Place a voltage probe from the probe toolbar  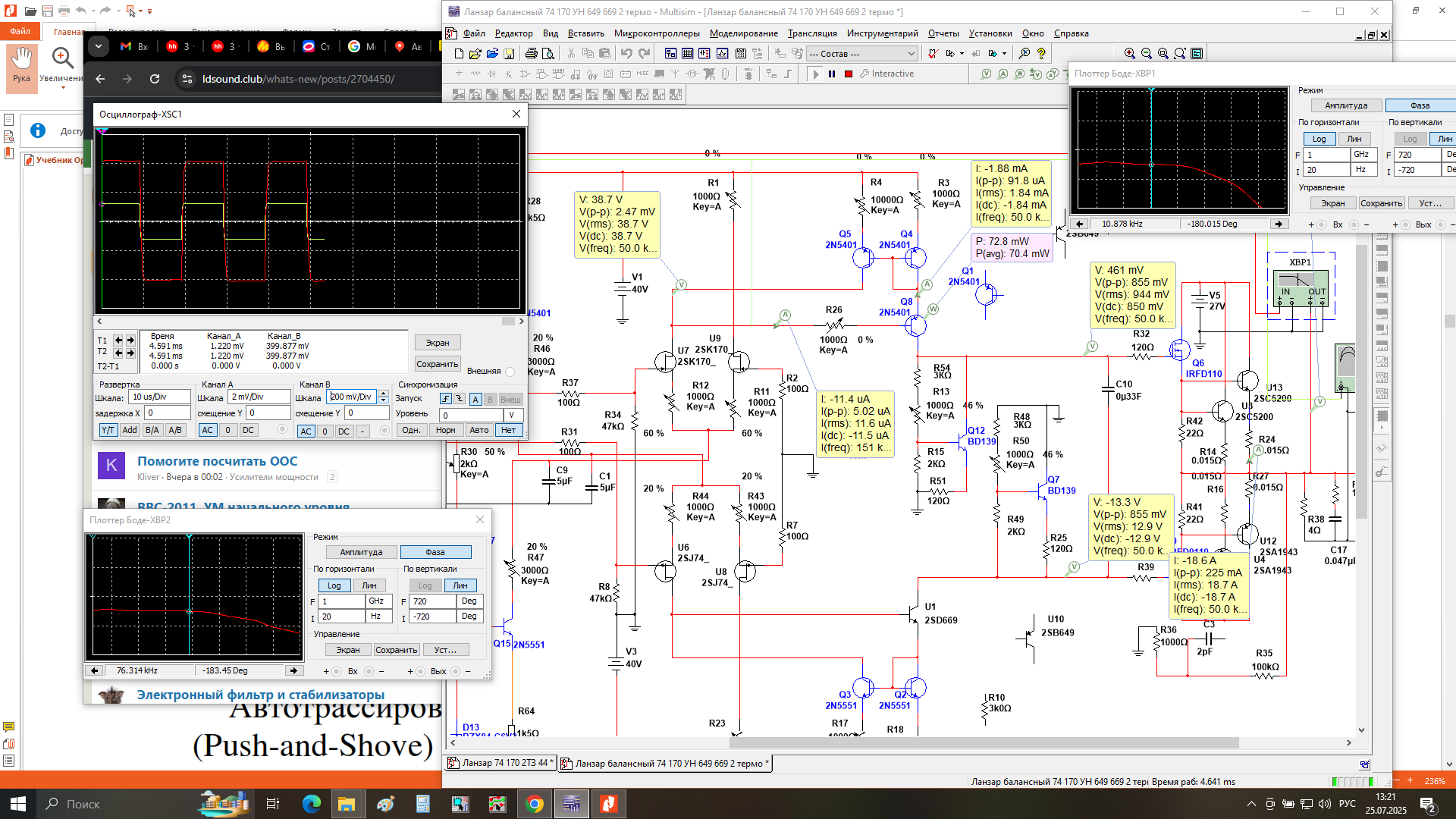coord(986,74)
